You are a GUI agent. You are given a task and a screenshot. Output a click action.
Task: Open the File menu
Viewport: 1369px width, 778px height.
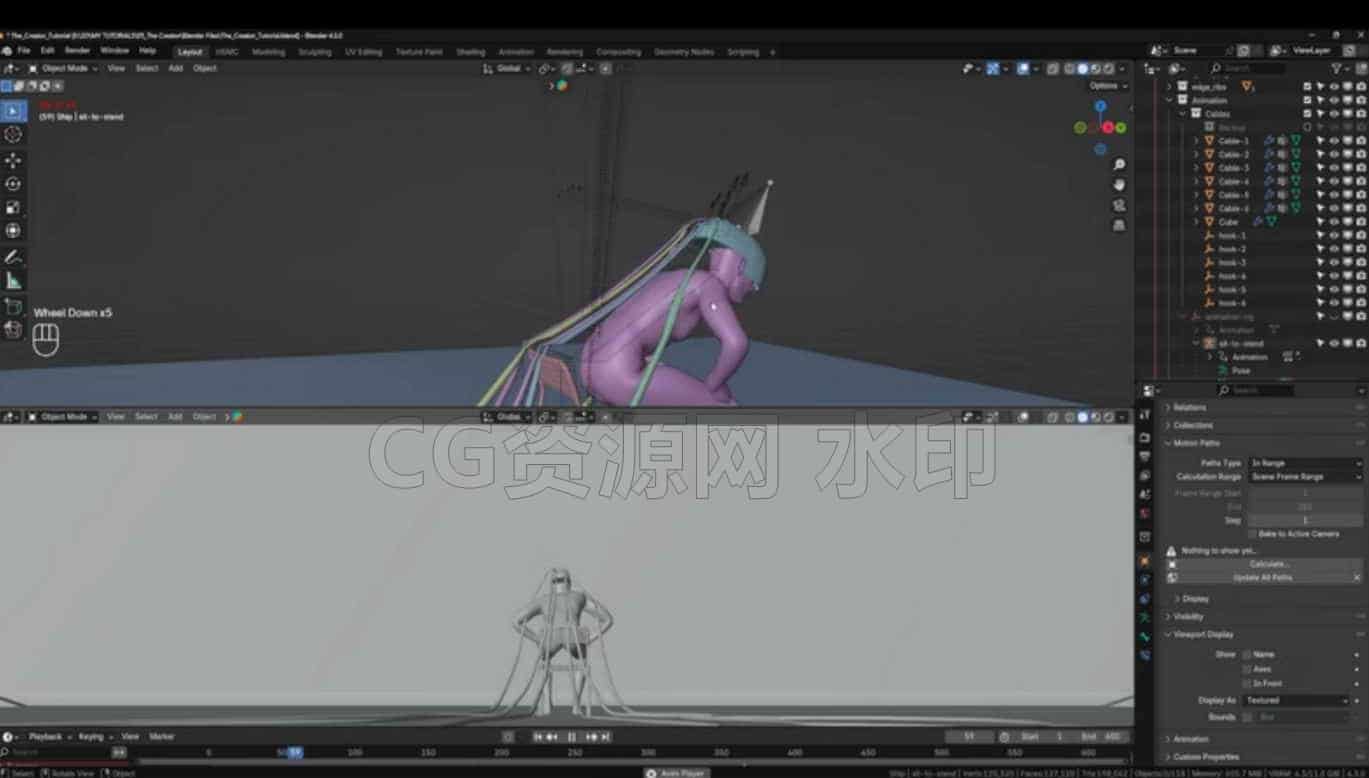point(23,51)
